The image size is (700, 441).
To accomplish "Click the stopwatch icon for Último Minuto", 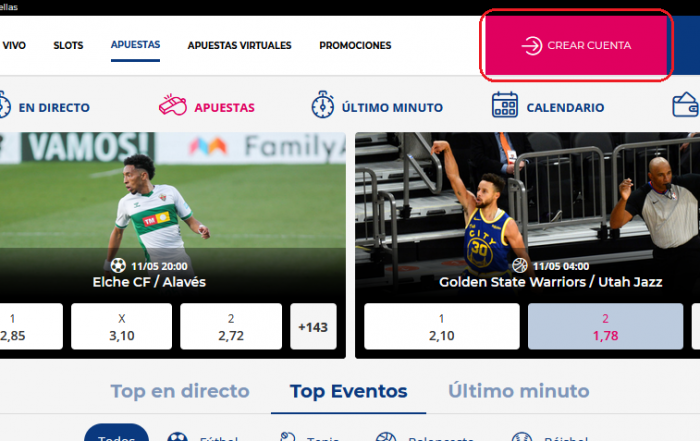I will [x=323, y=105].
